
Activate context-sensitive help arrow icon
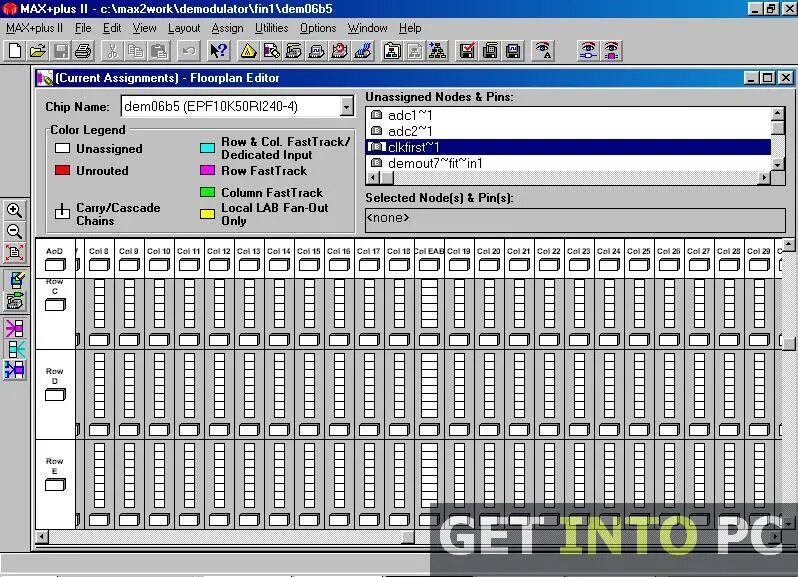tap(219, 51)
